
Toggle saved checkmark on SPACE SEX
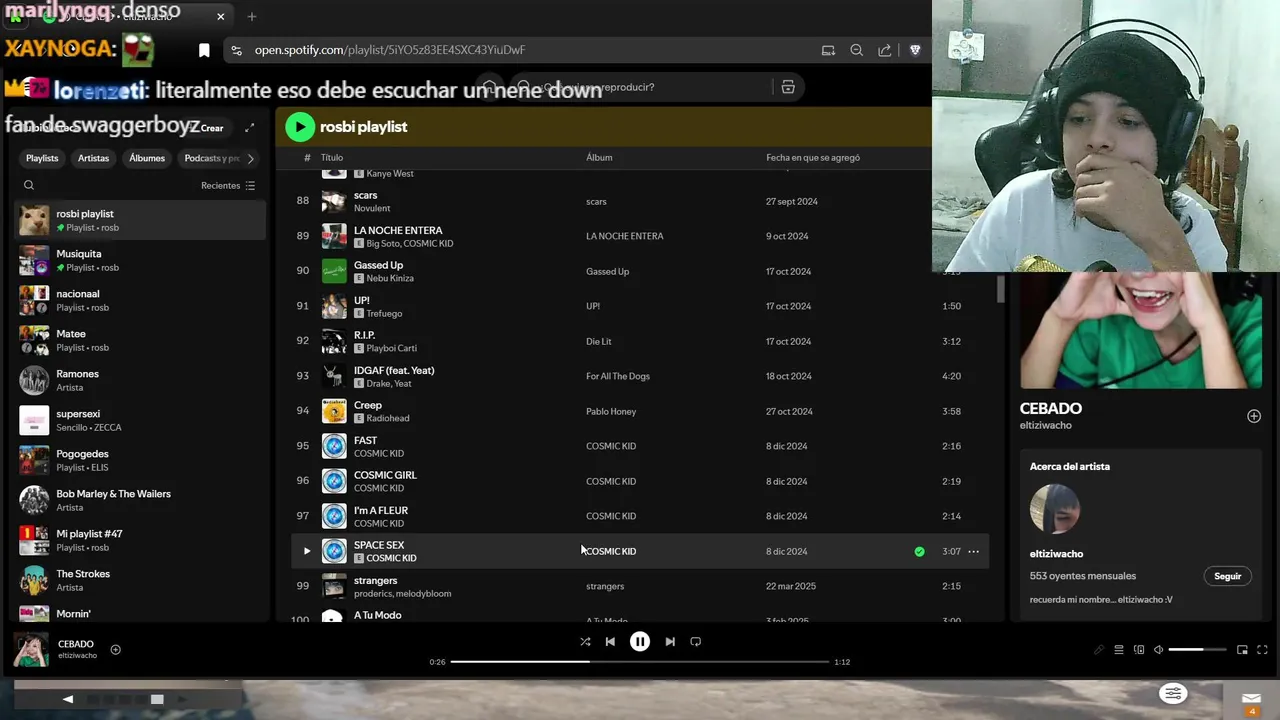(x=919, y=551)
